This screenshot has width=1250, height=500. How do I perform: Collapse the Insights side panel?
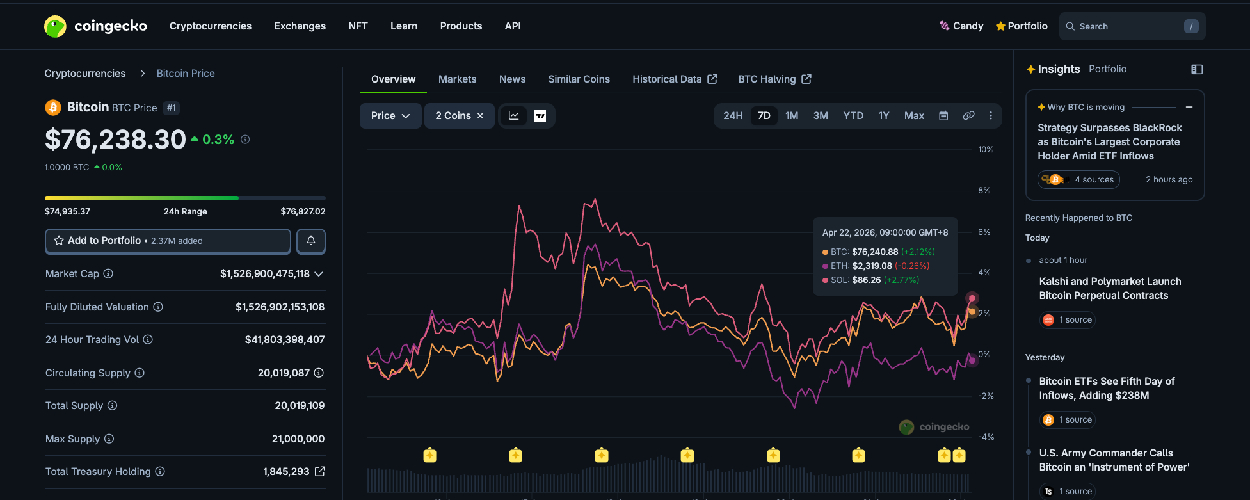pyautogui.click(x=1197, y=69)
